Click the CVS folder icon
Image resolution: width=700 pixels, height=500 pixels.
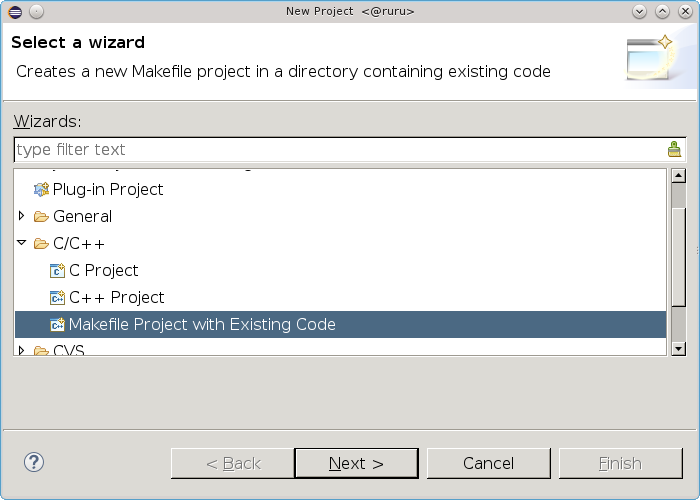pyautogui.click(x=41, y=351)
